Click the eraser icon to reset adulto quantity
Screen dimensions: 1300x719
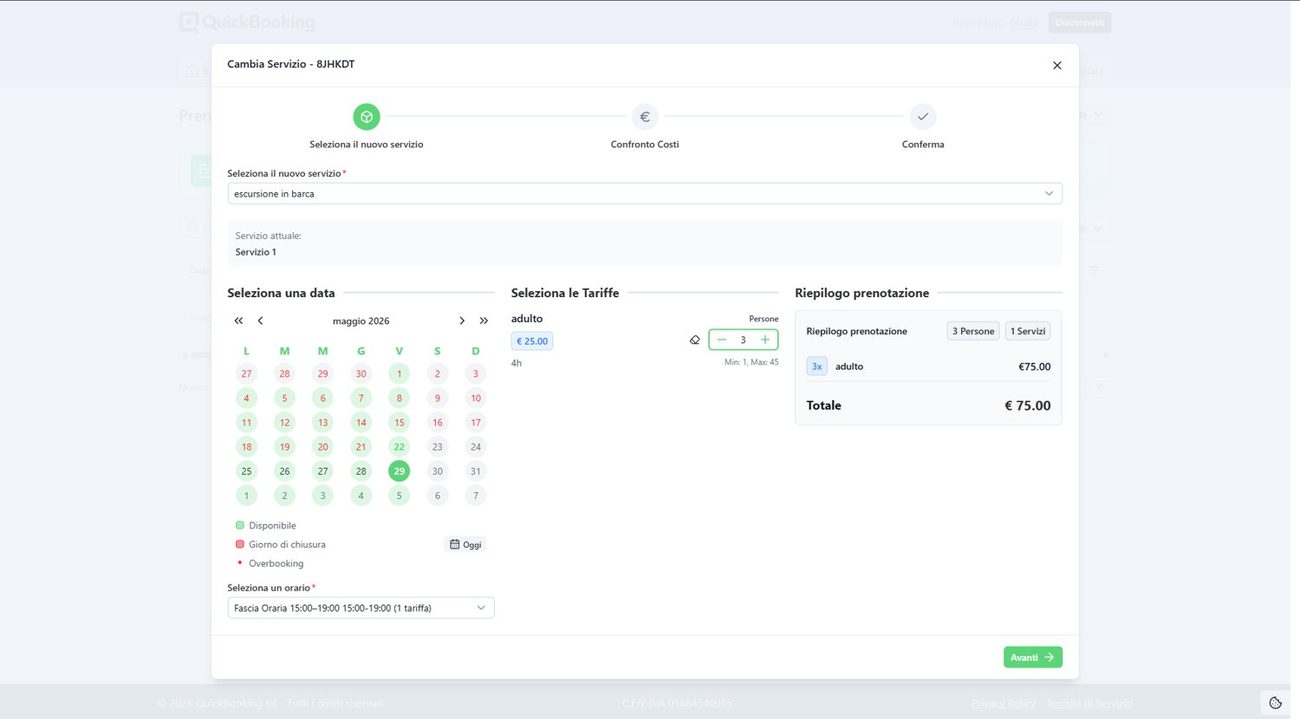click(x=695, y=340)
